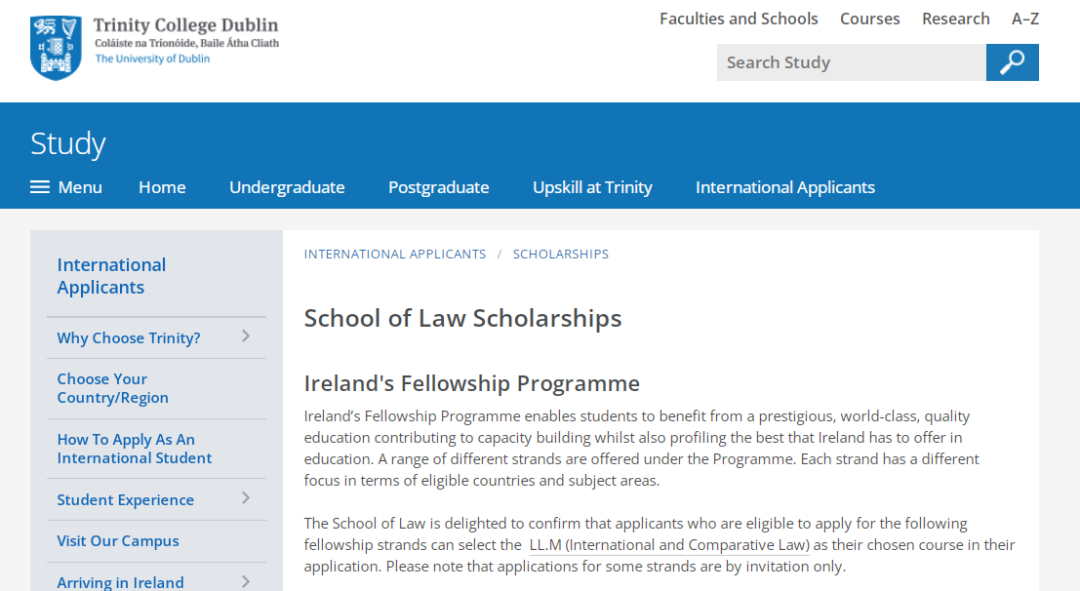The height and width of the screenshot is (591, 1080).
Task: Open Visit Our Campus sidebar link
Action: tap(118, 541)
